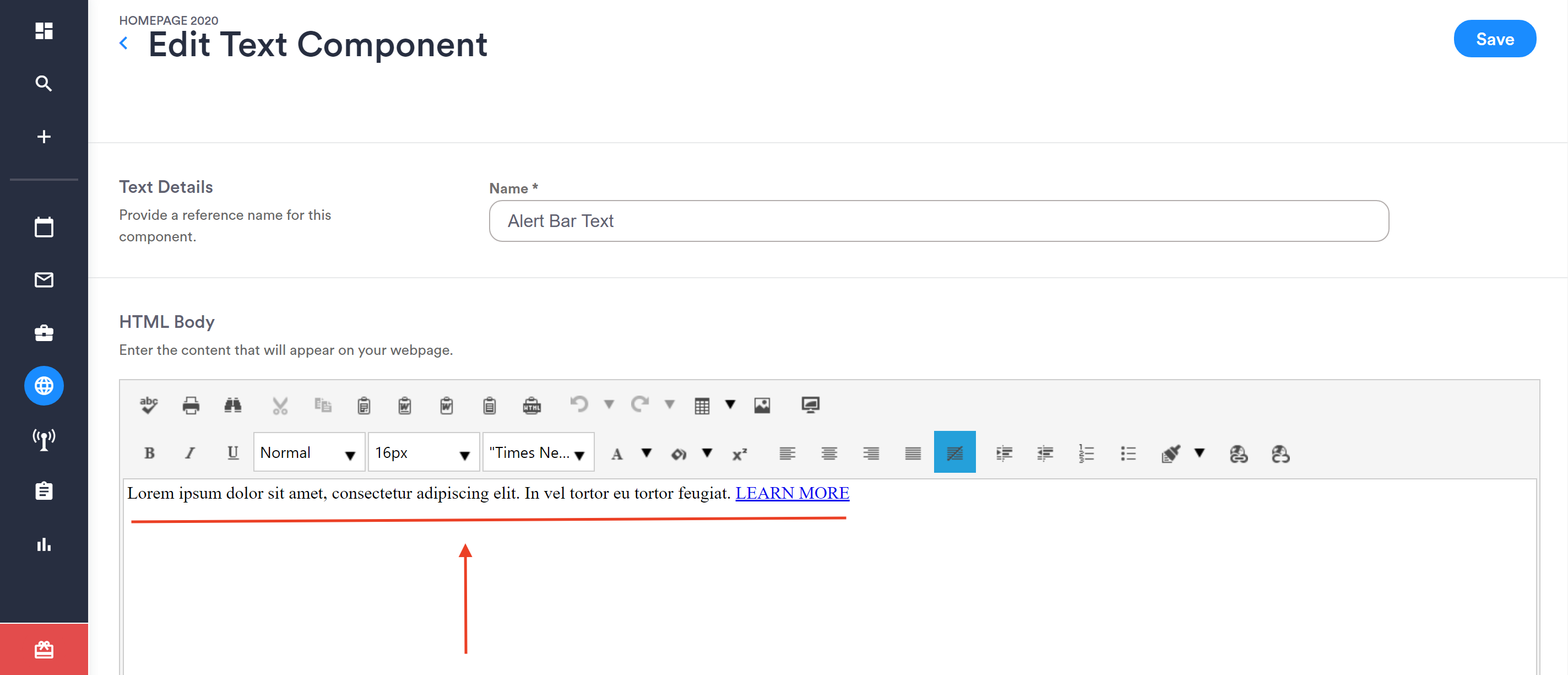Image resolution: width=1568 pixels, height=675 pixels.
Task: Open the insert image icon
Action: click(x=762, y=405)
